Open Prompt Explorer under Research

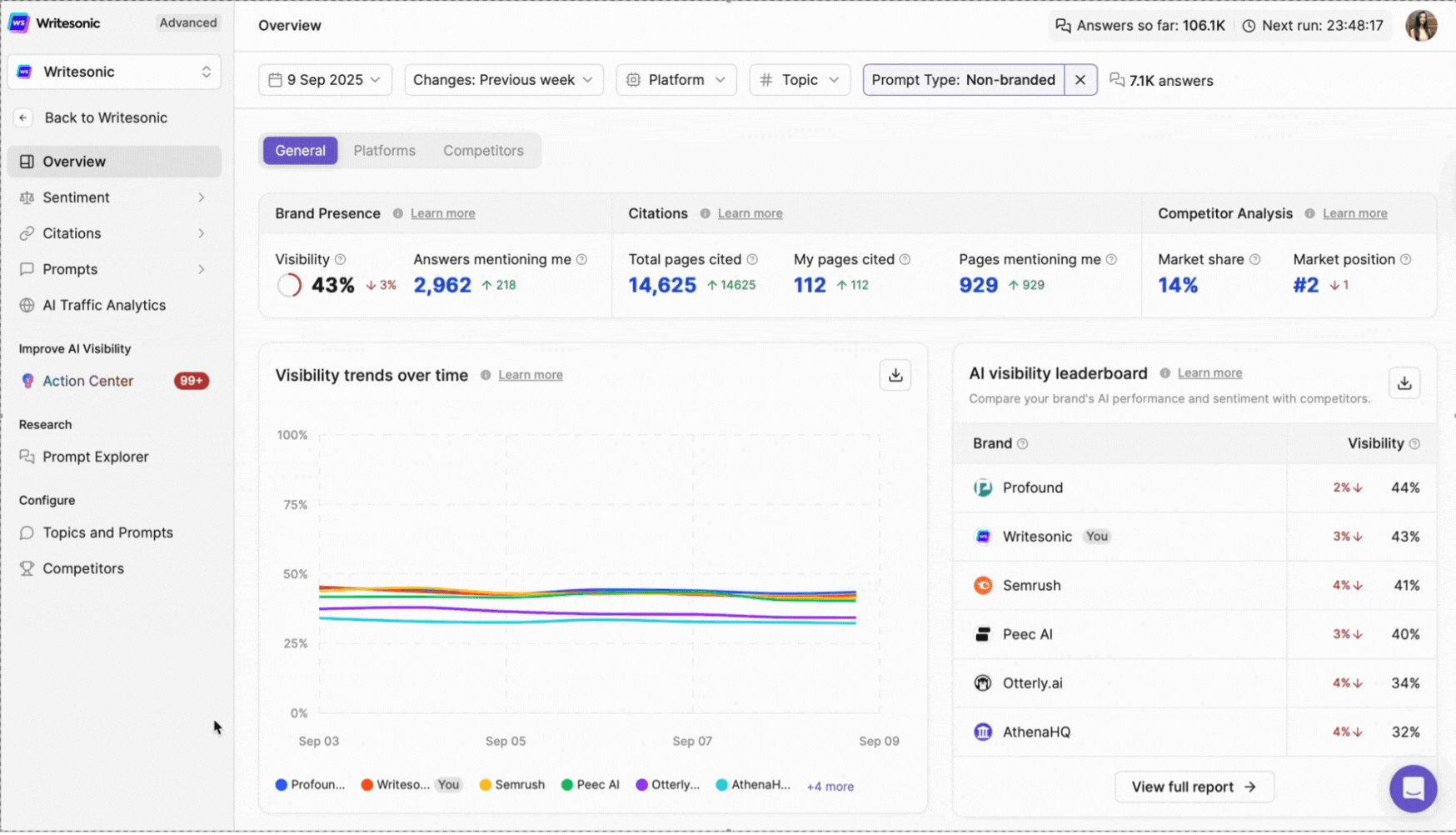coord(95,457)
